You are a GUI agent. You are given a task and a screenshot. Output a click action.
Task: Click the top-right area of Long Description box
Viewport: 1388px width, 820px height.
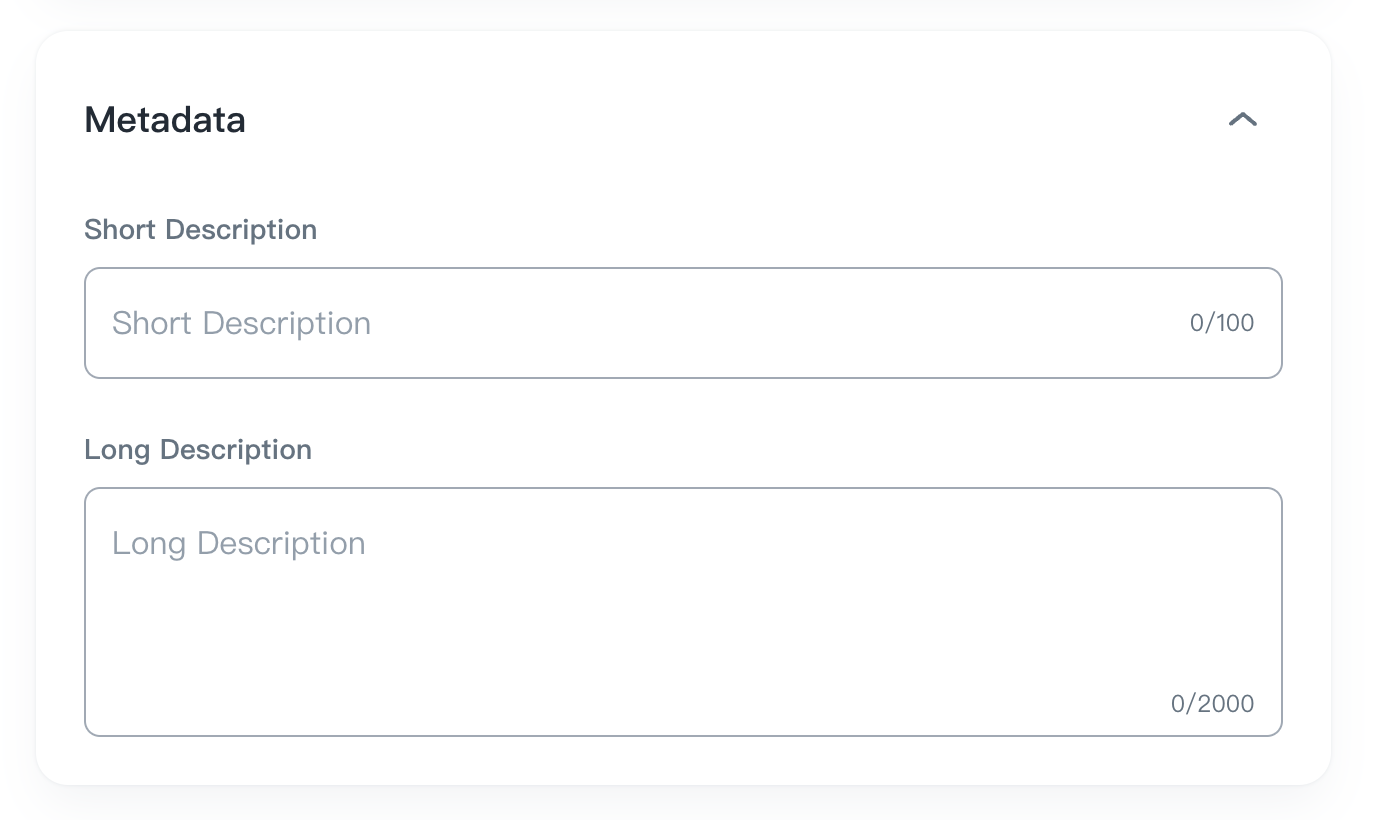point(1200,530)
